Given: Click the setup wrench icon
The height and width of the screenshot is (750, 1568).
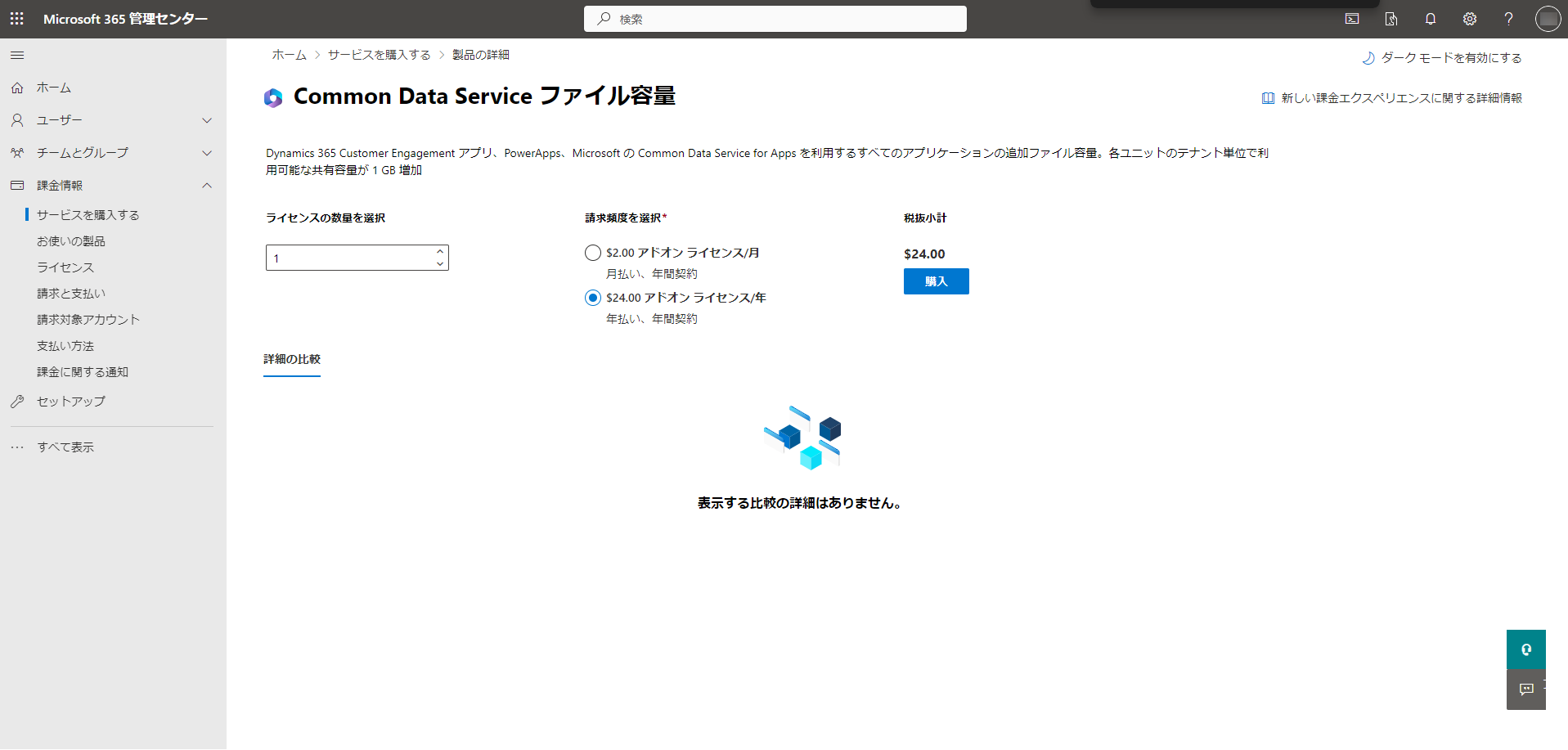Looking at the screenshot, I should (17, 402).
